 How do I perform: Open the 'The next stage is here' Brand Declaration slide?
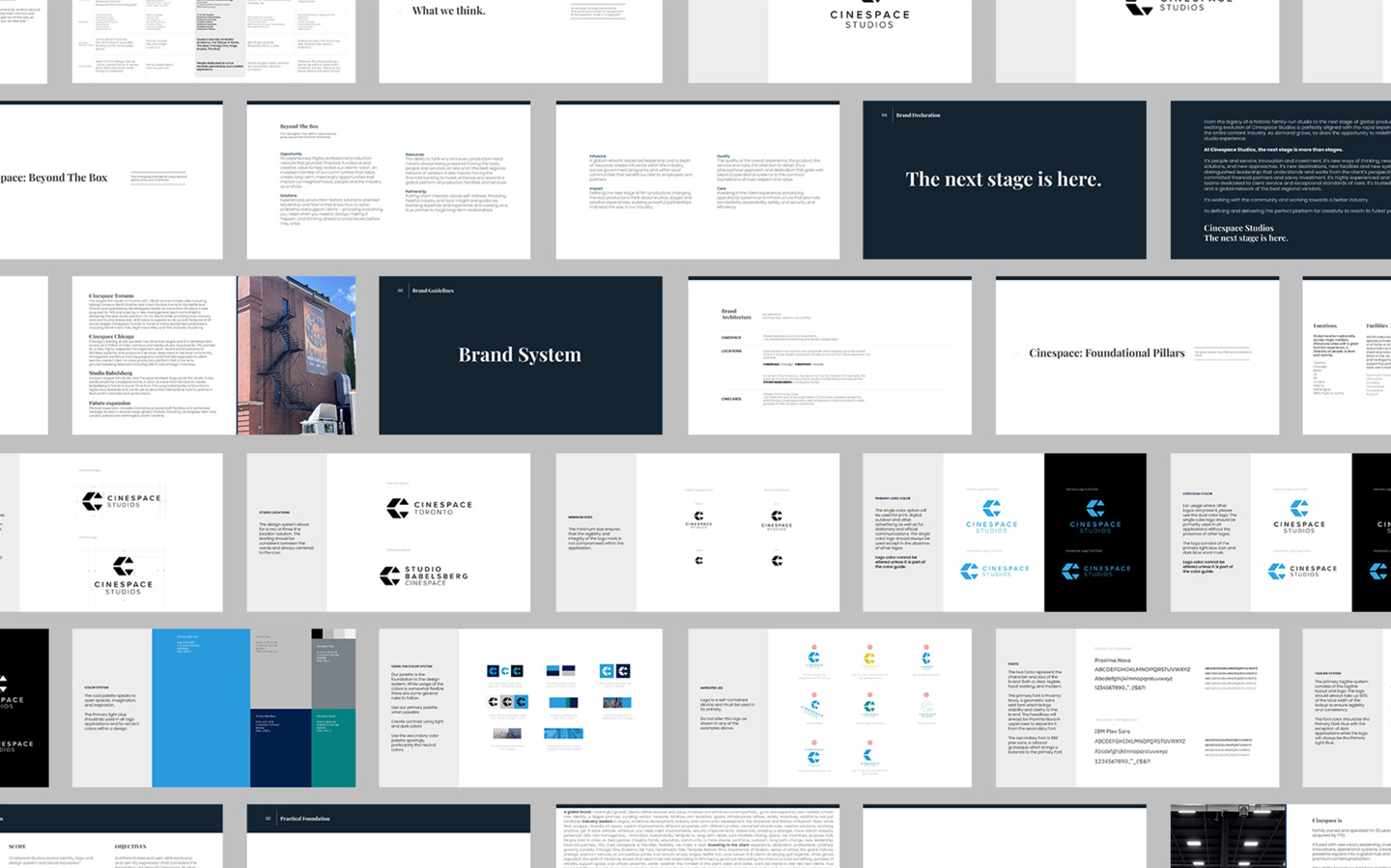pos(1003,179)
